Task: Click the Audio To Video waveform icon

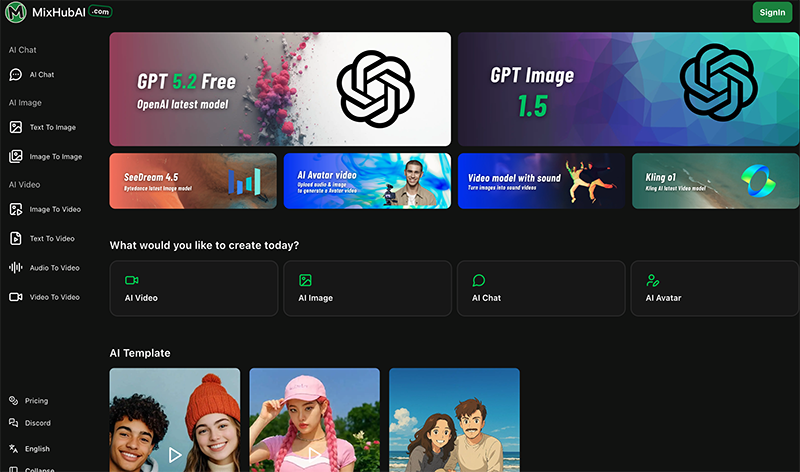Action: coord(16,267)
